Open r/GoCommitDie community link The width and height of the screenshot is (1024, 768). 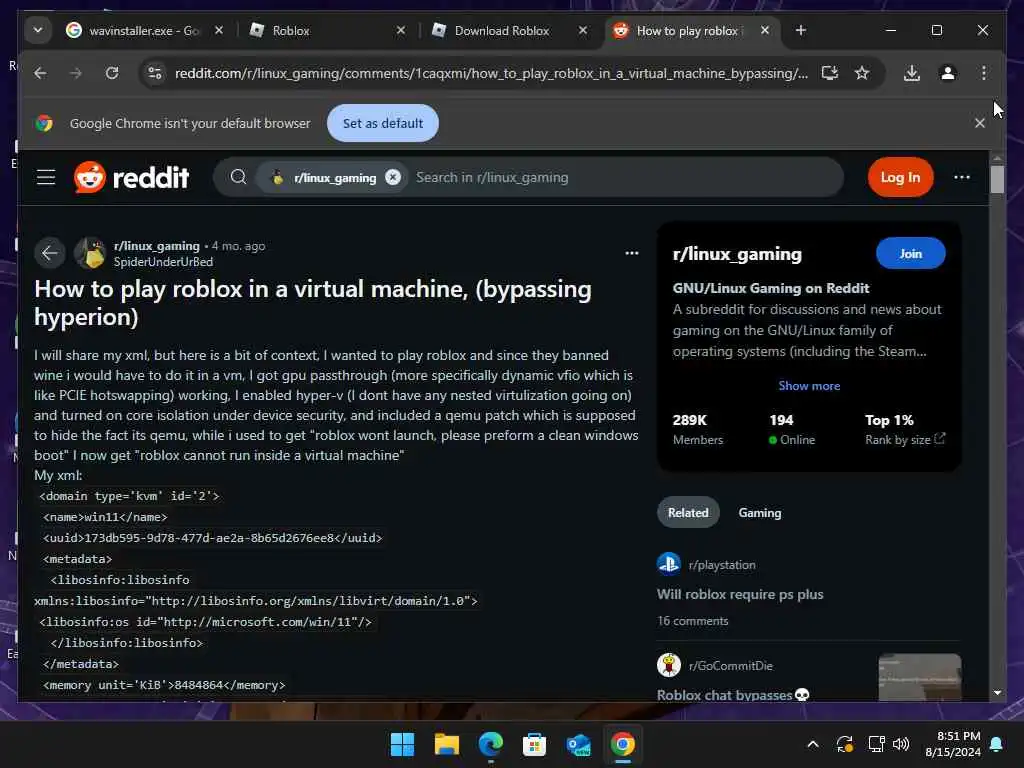[730, 665]
